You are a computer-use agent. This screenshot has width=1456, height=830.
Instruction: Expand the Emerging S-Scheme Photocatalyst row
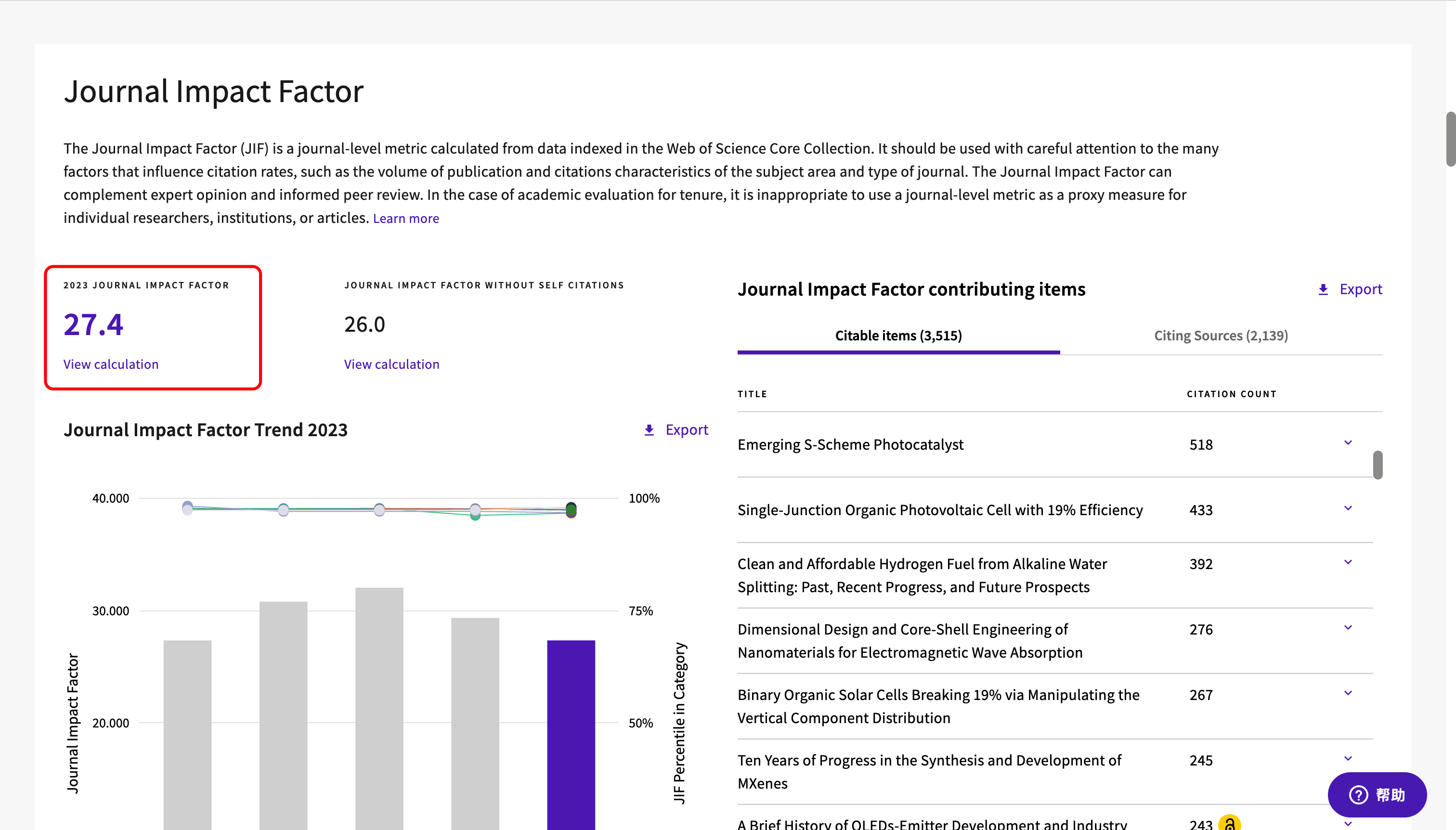[1348, 443]
